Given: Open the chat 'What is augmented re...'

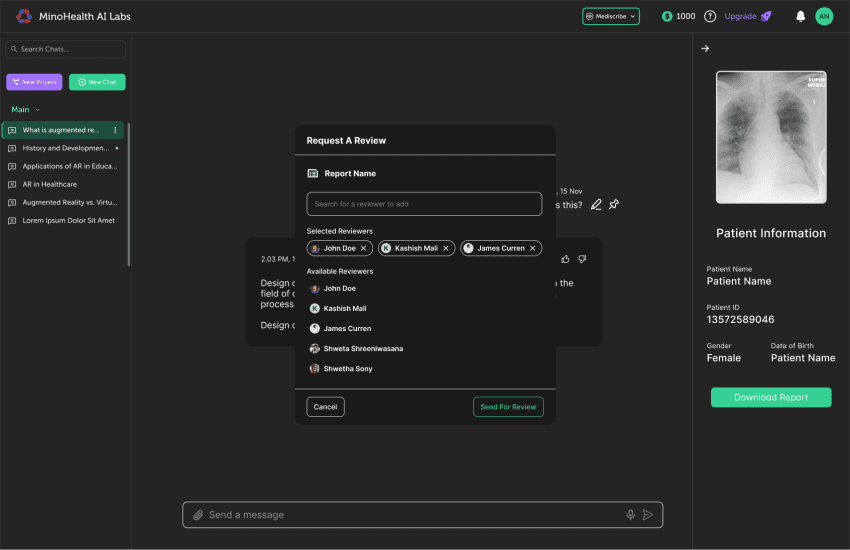Looking at the screenshot, I should (x=62, y=130).
